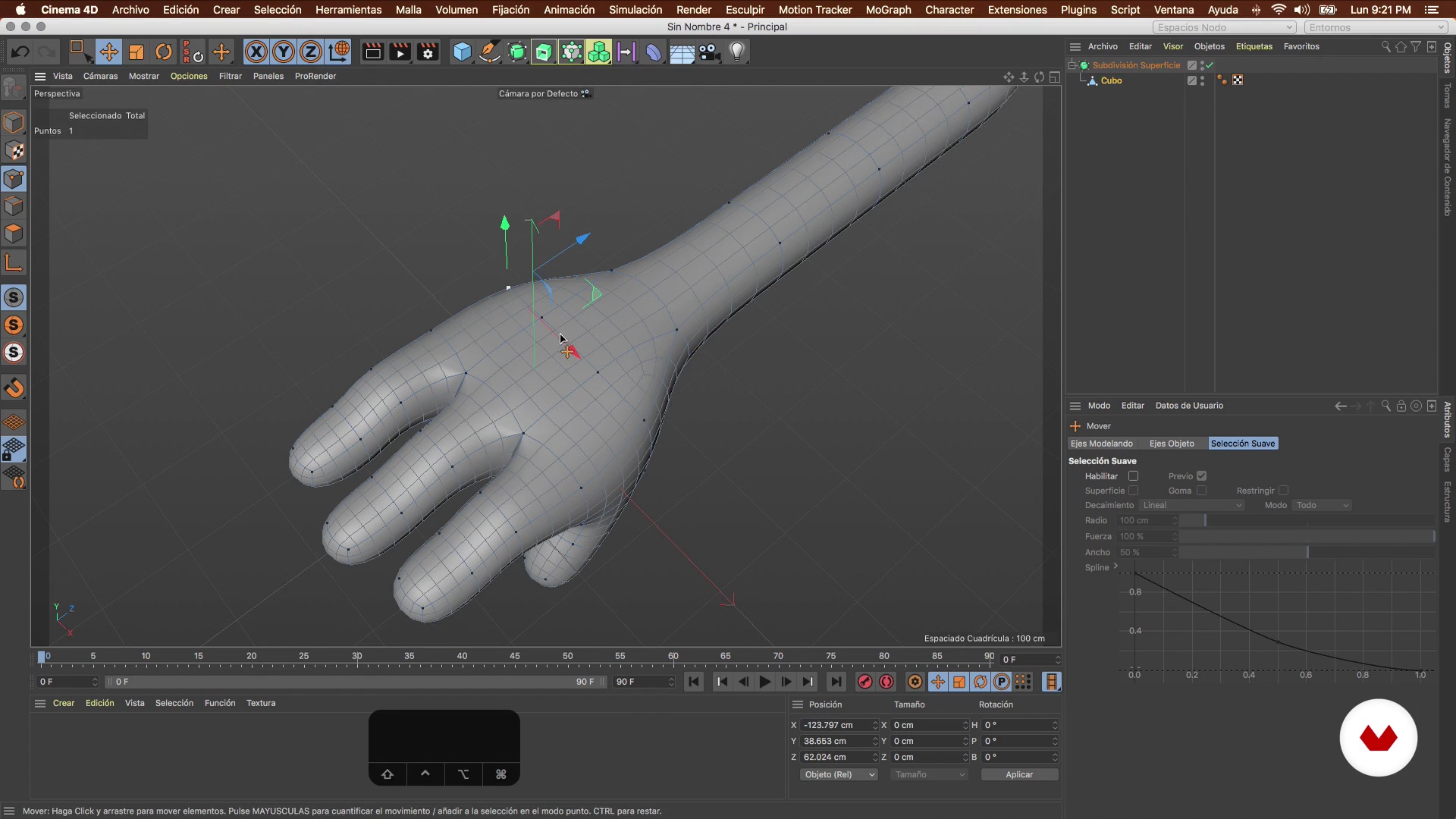Image resolution: width=1456 pixels, height=819 pixels.
Task: Open Etiquetas menu in object manager
Action: click(x=1254, y=46)
